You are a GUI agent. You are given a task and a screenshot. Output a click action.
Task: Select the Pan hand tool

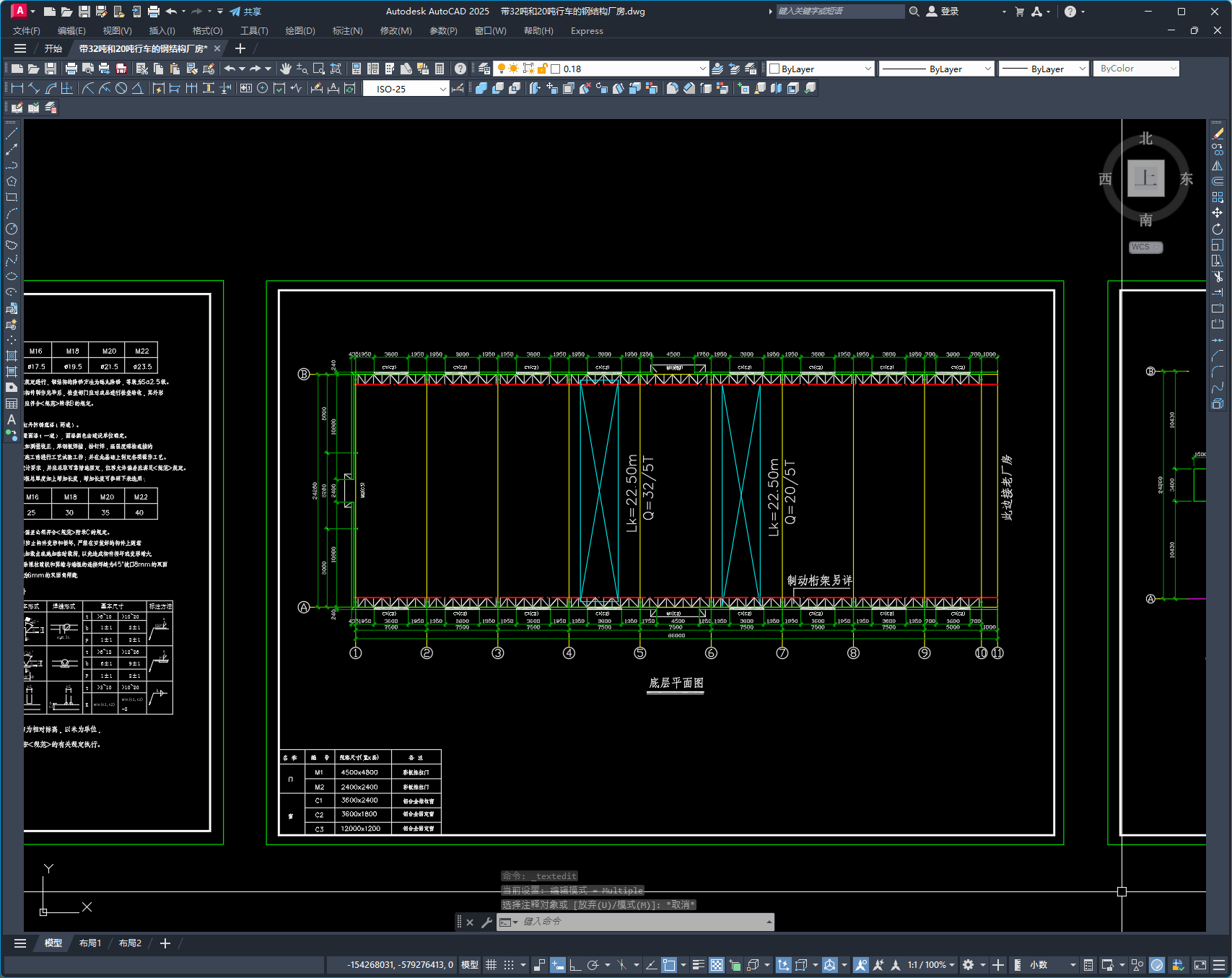click(286, 69)
